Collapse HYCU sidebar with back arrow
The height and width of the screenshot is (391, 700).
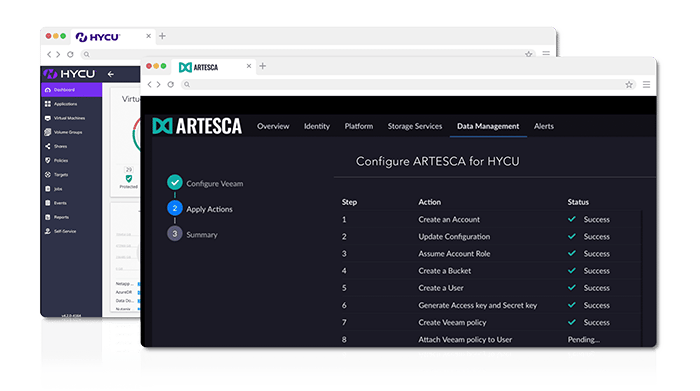111,74
